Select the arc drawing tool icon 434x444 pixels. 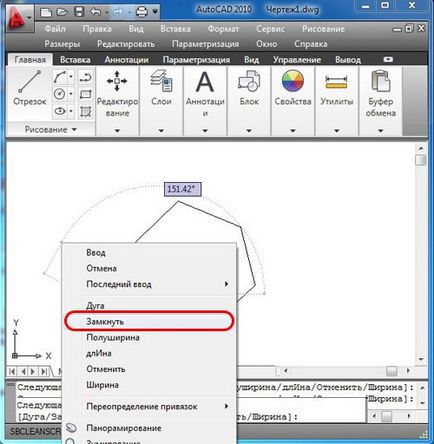(x=60, y=77)
